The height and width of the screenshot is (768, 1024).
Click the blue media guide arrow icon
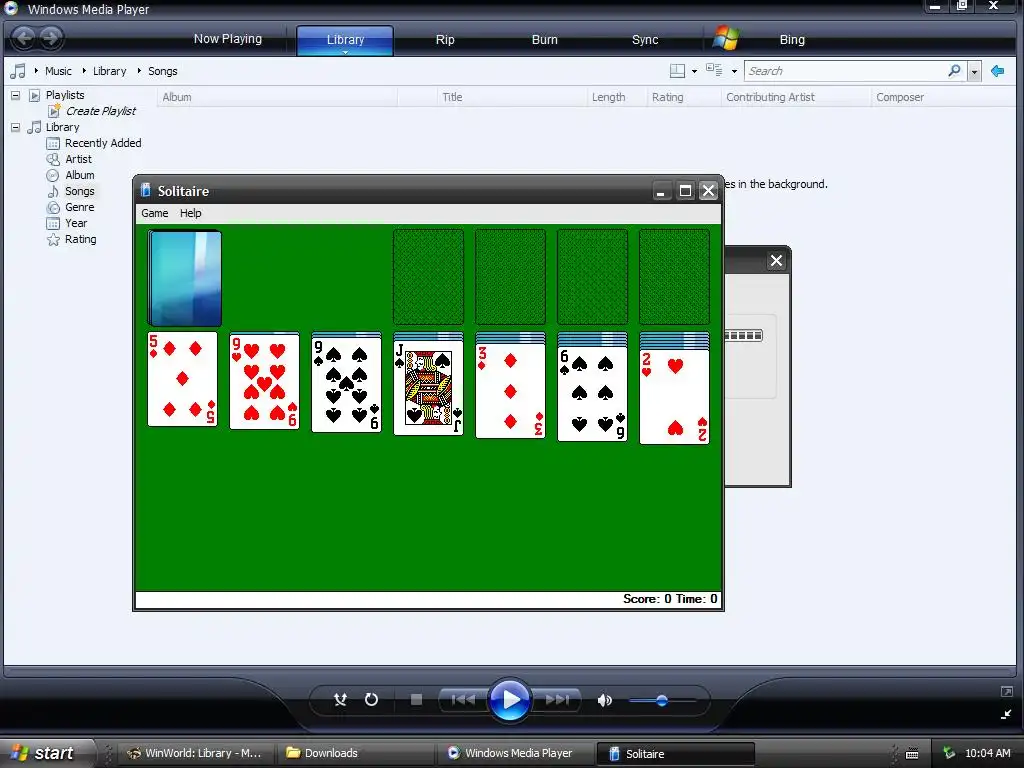click(997, 71)
